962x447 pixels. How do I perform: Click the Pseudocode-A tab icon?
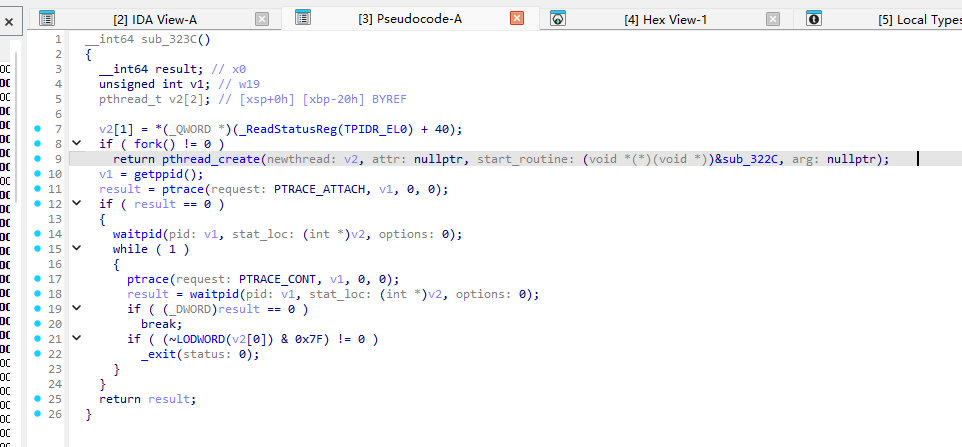pyautogui.click(x=302, y=18)
